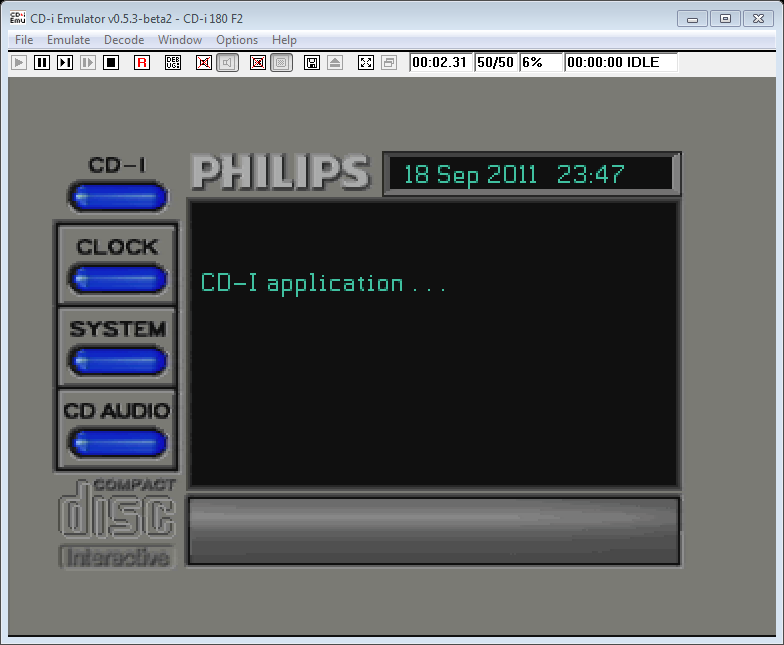The image size is (784, 645).
Task: Click the grey bar below the black screen
Action: tap(434, 531)
